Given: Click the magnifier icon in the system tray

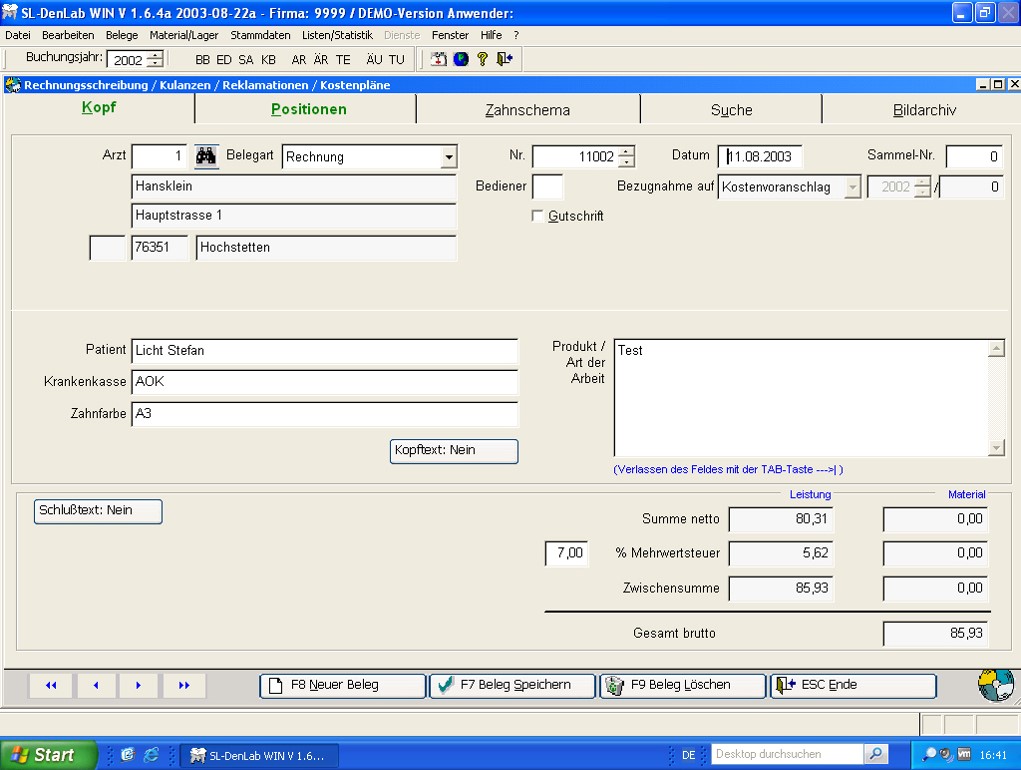Looking at the screenshot, I should tap(929, 755).
